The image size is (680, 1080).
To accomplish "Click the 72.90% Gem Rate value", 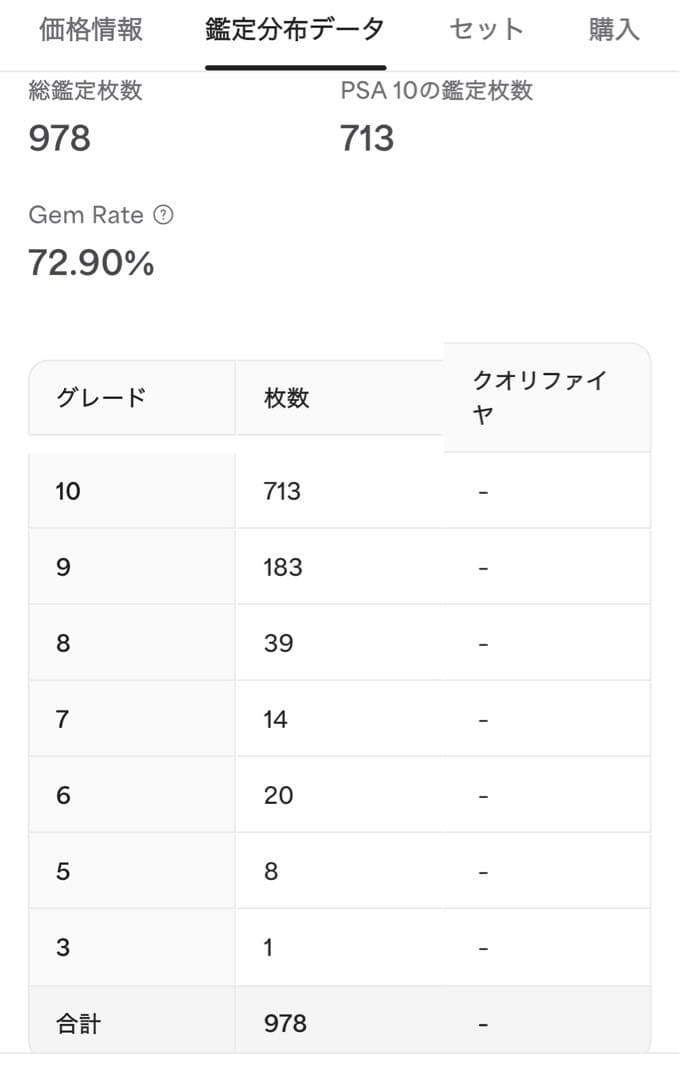I will point(91,263).
